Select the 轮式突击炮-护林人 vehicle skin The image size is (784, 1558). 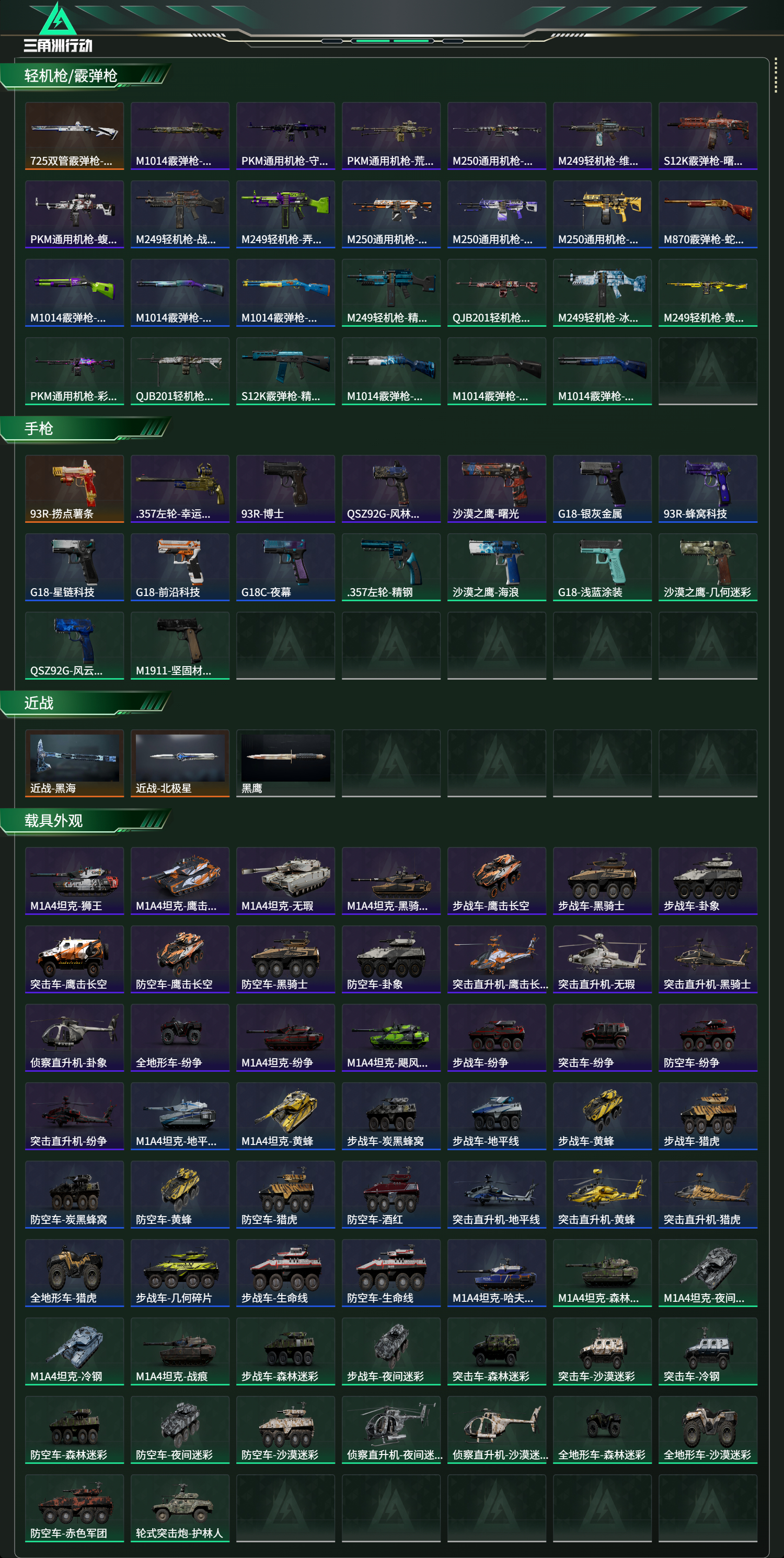[180, 1508]
